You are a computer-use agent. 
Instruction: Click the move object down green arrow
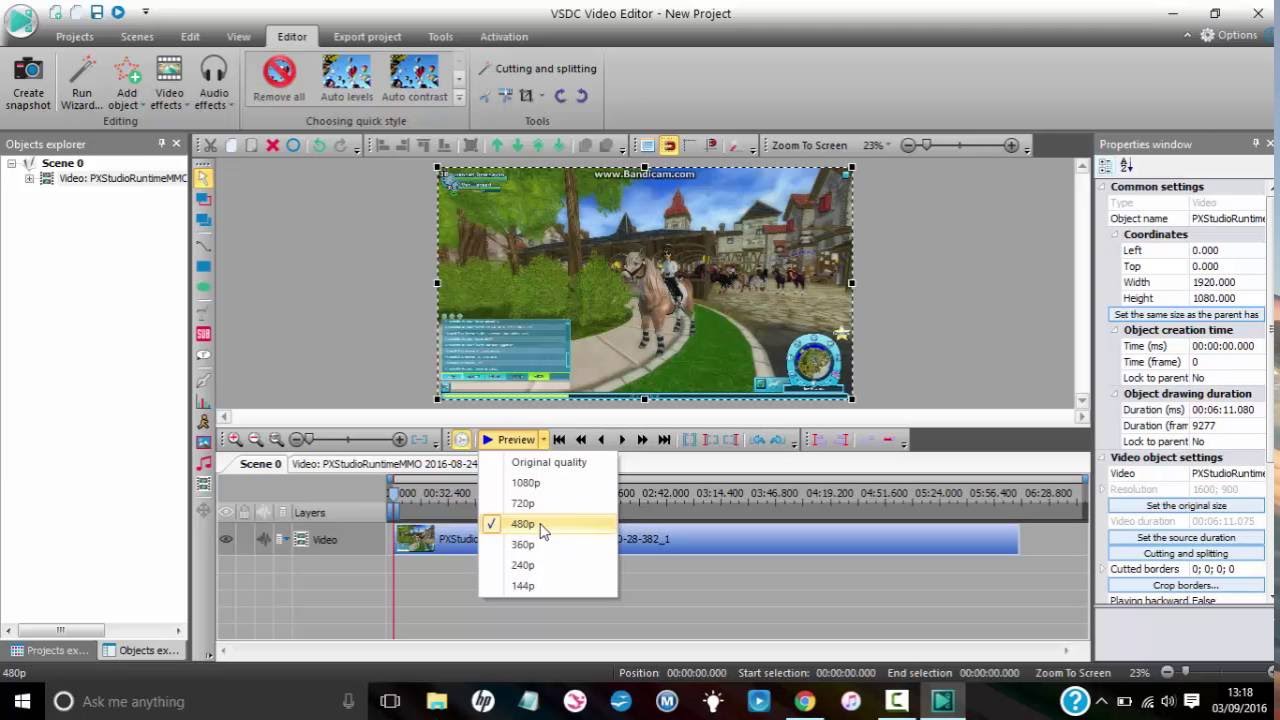tap(517, 145)
